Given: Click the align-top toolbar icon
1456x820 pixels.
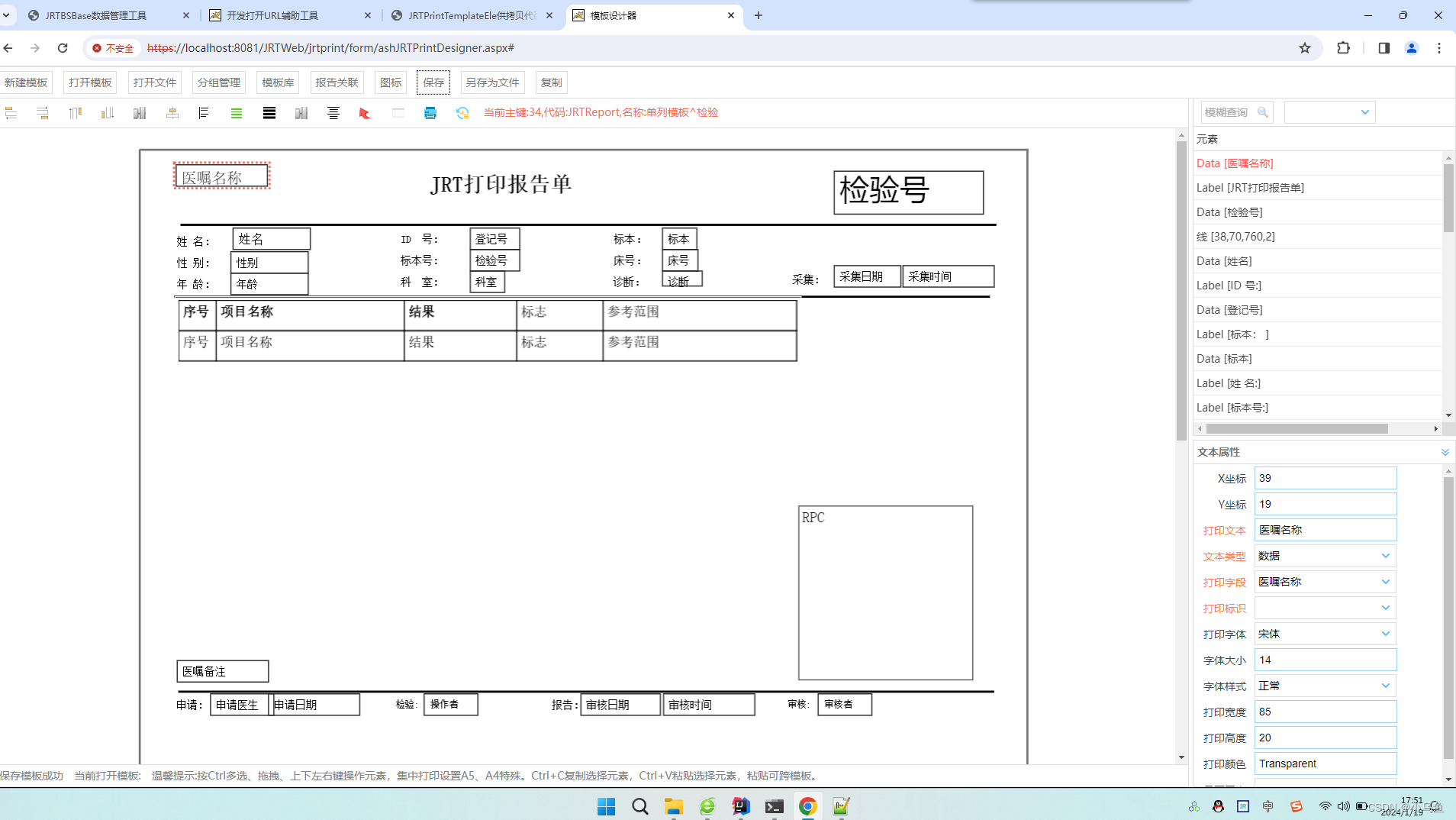Looking at the screenshot, I should [75, 113].
